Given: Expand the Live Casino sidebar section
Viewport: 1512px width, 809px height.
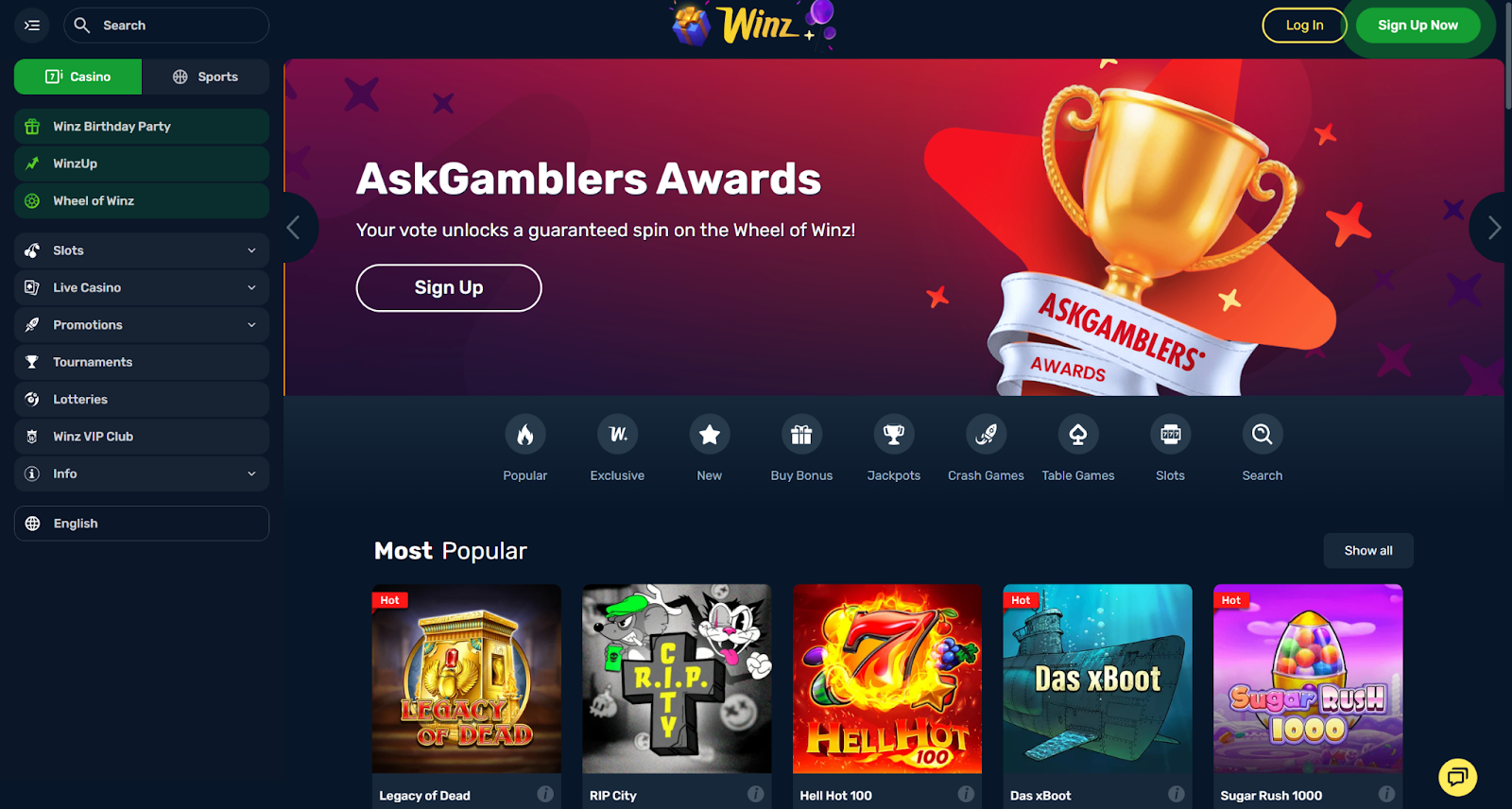Looking at the screenshot, I should 142,287.
